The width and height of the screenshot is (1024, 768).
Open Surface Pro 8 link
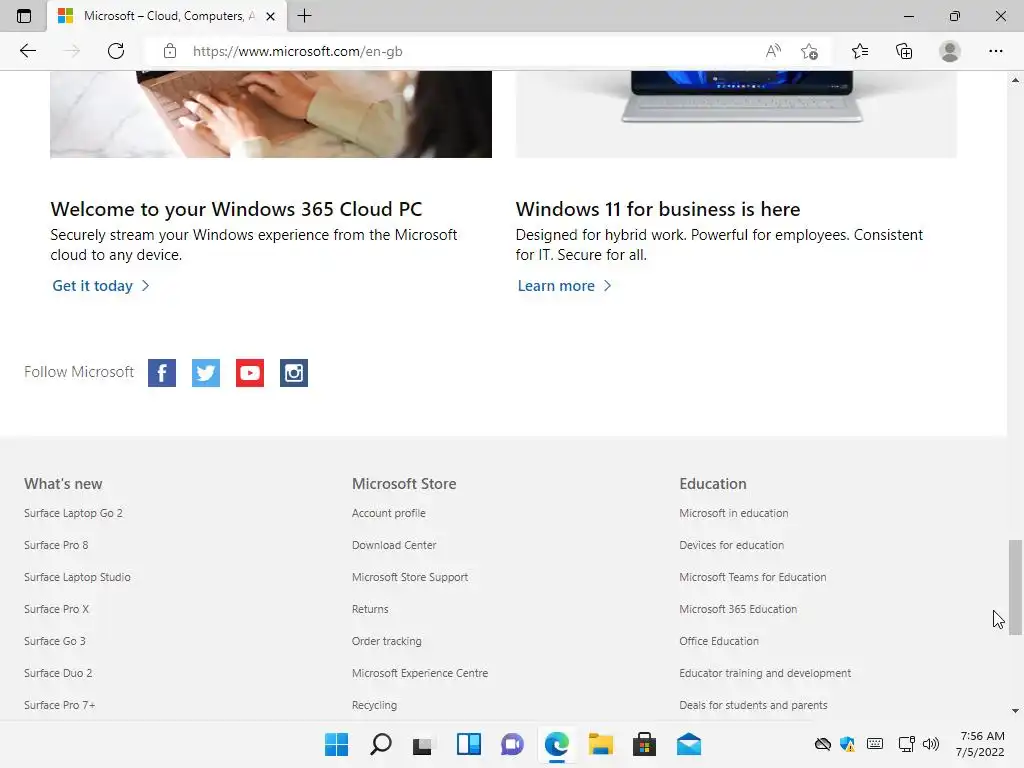point(56,545)
